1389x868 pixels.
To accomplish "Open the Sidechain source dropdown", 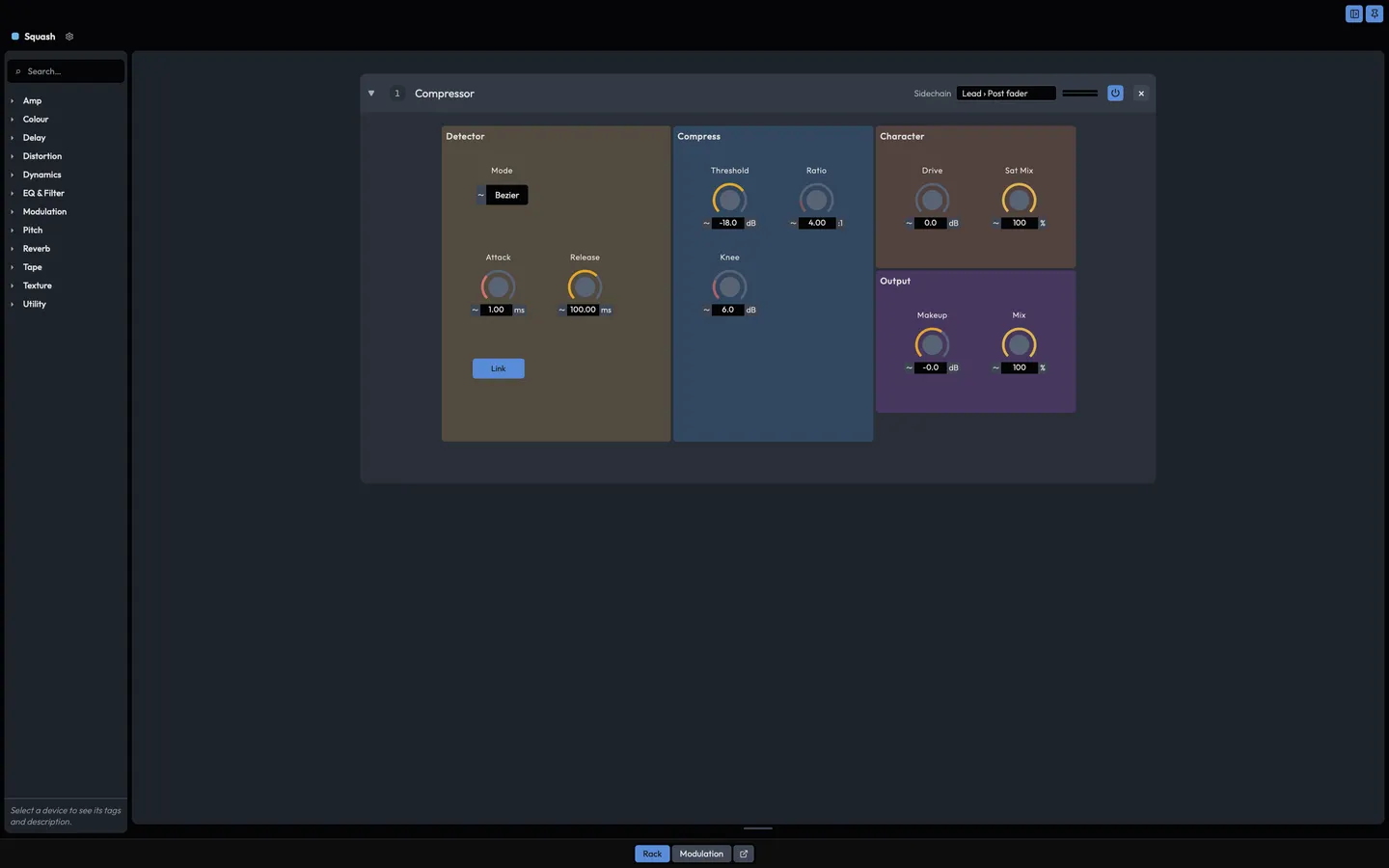I will pos(1006,94).
